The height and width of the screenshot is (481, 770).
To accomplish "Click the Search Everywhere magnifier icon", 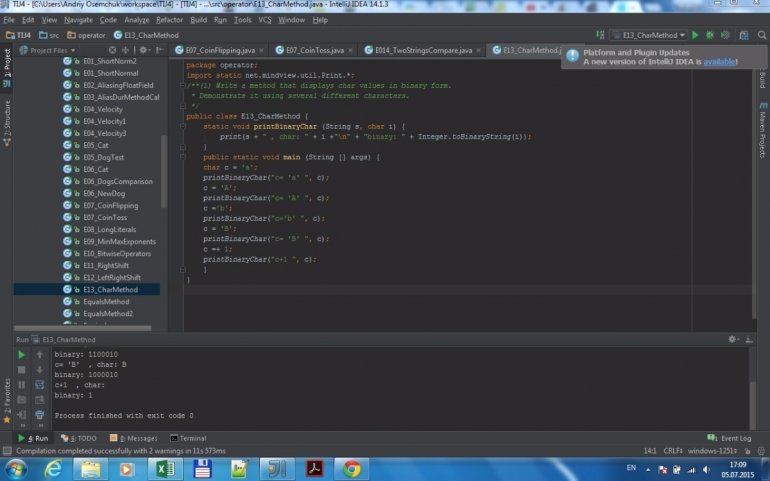I will [761, 35].
